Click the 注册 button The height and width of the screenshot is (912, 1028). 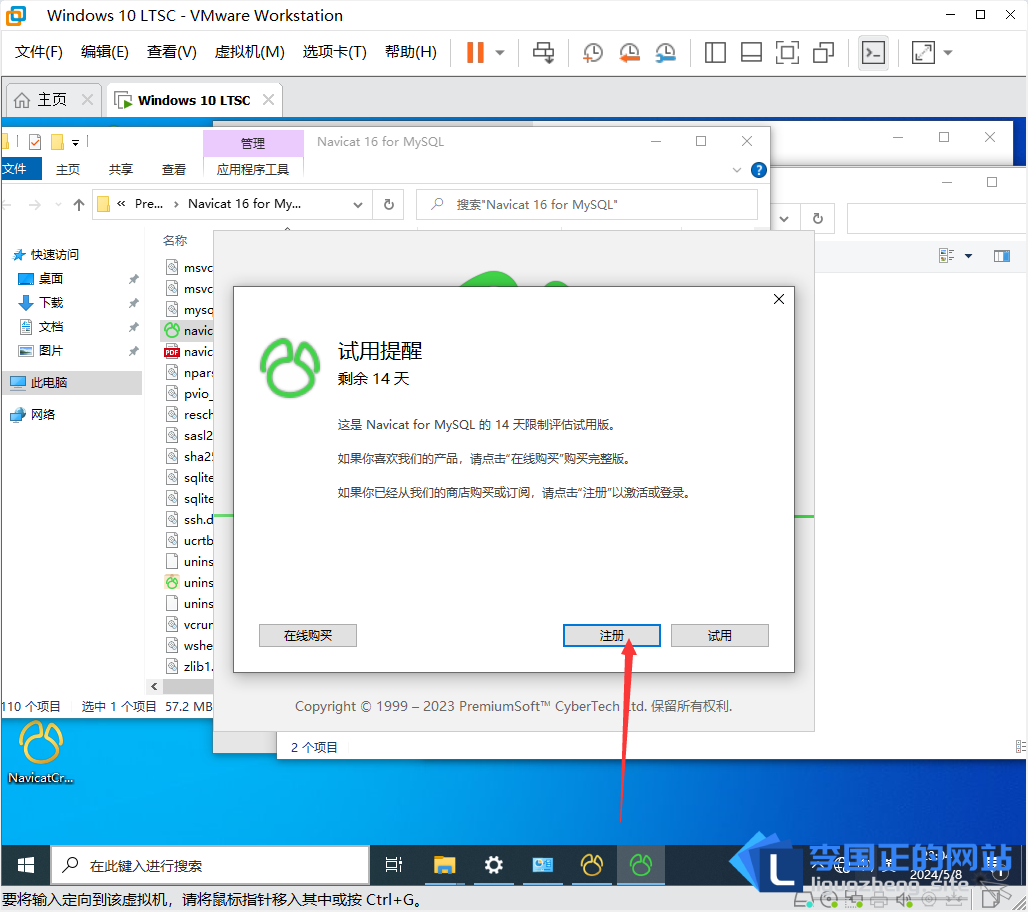(x=612, y=635)
